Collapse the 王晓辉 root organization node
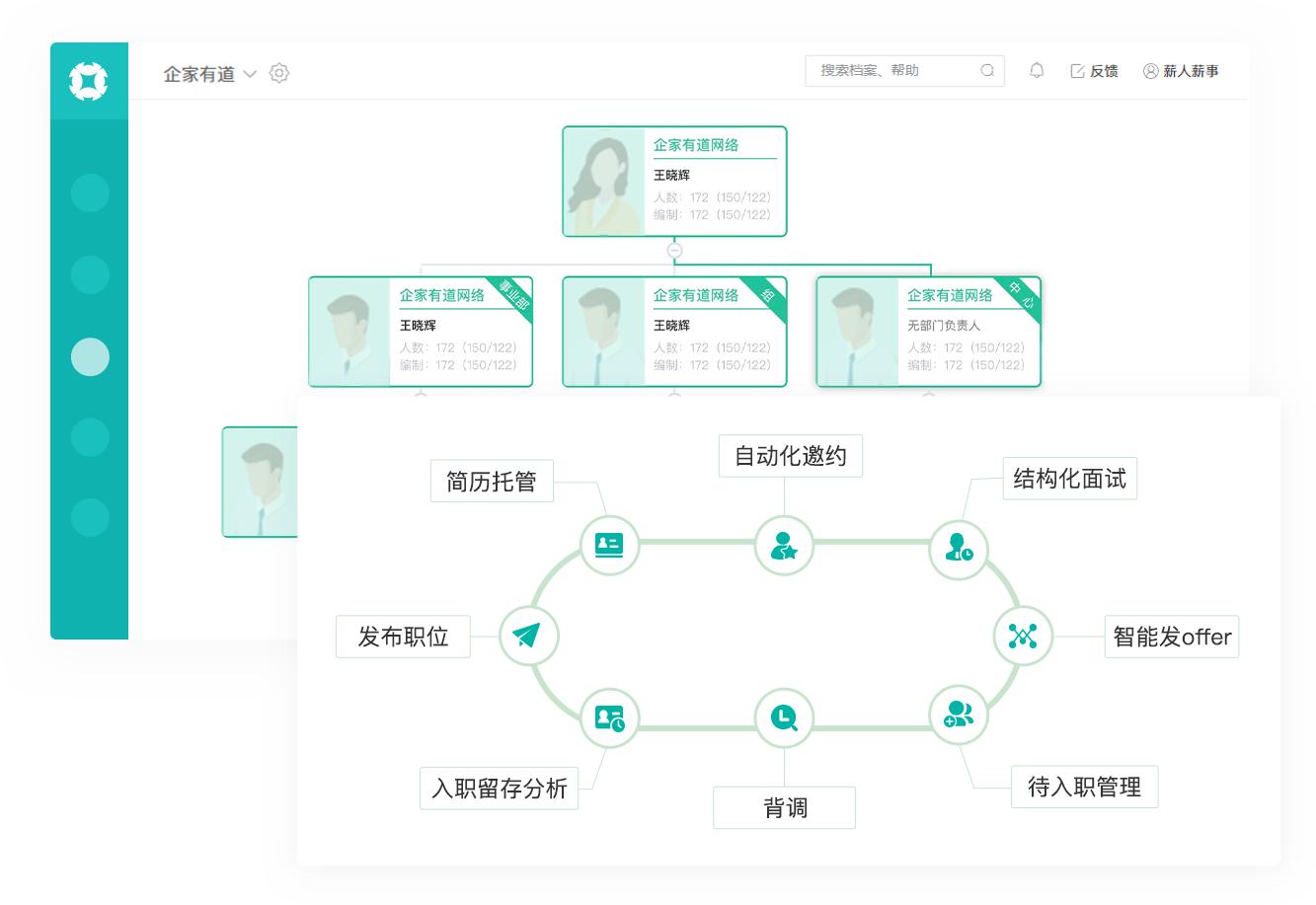The width and height of the screenshot is (1316, 905). point(674,250)
